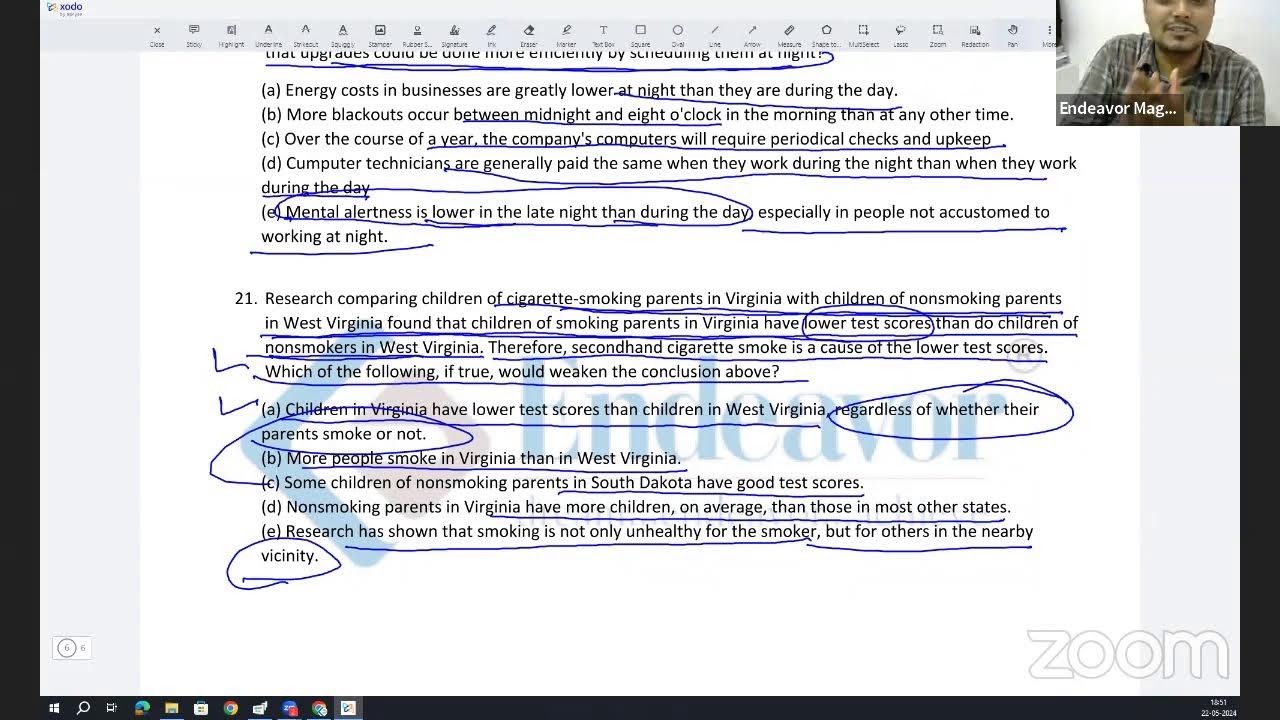Select the Oval shape tool

tap(677, 35)
